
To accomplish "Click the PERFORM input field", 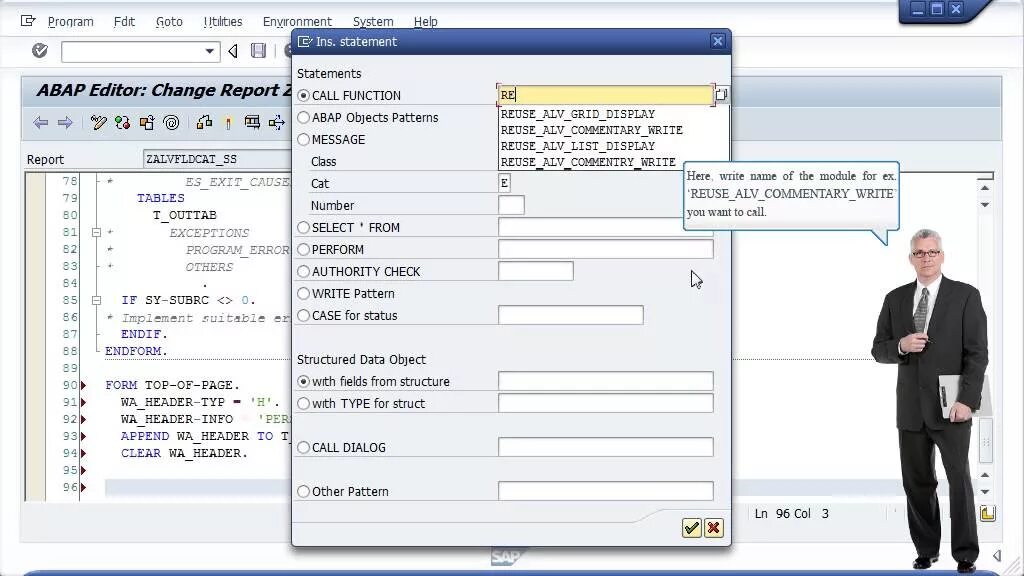I will (x=605, y=249).
